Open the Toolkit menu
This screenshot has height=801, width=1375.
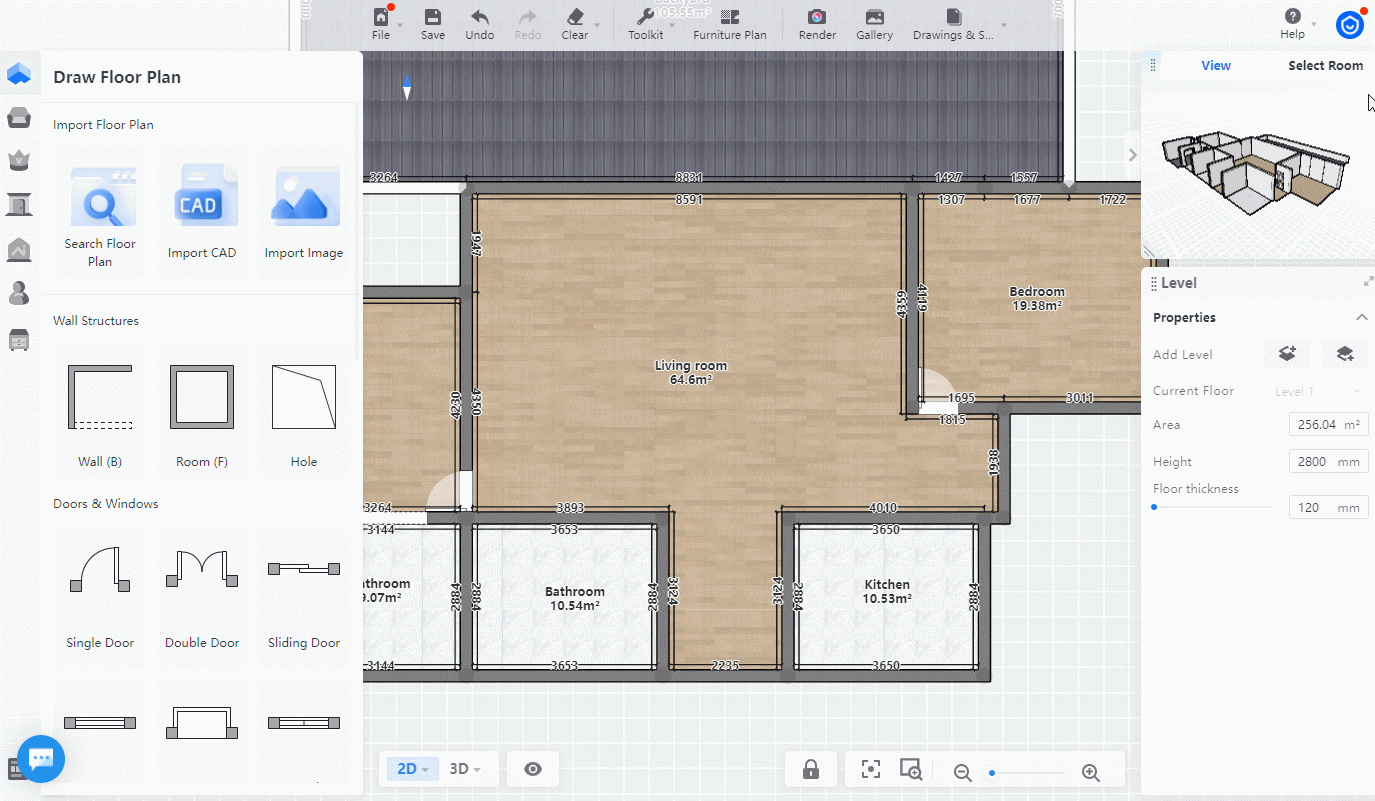tap(645, 24)
